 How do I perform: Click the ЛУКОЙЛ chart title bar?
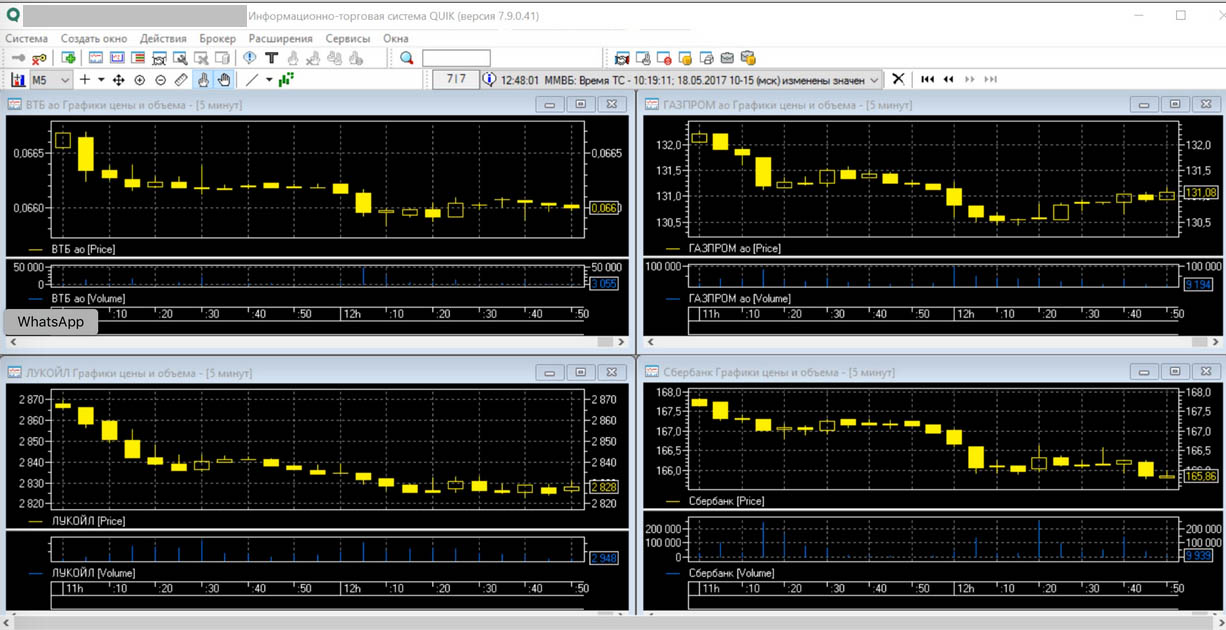317,372
